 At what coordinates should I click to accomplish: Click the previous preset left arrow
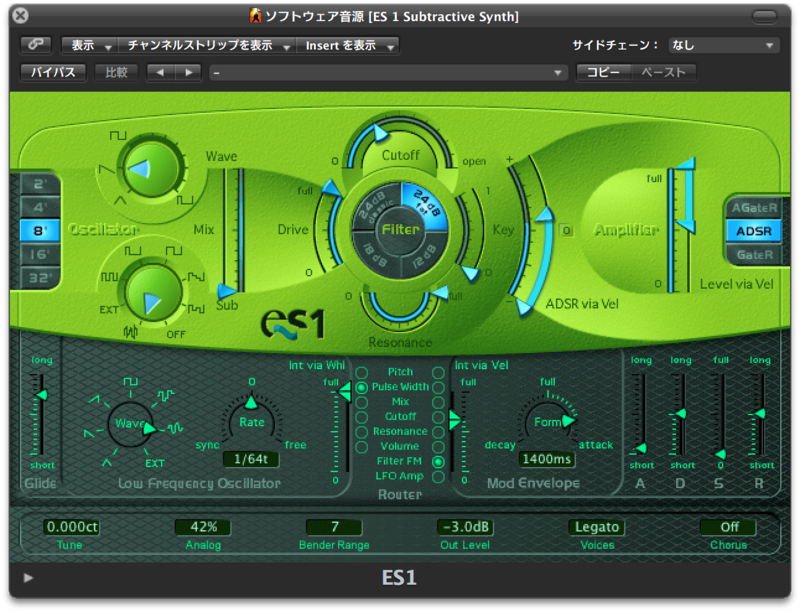click(x=160, y=72)
